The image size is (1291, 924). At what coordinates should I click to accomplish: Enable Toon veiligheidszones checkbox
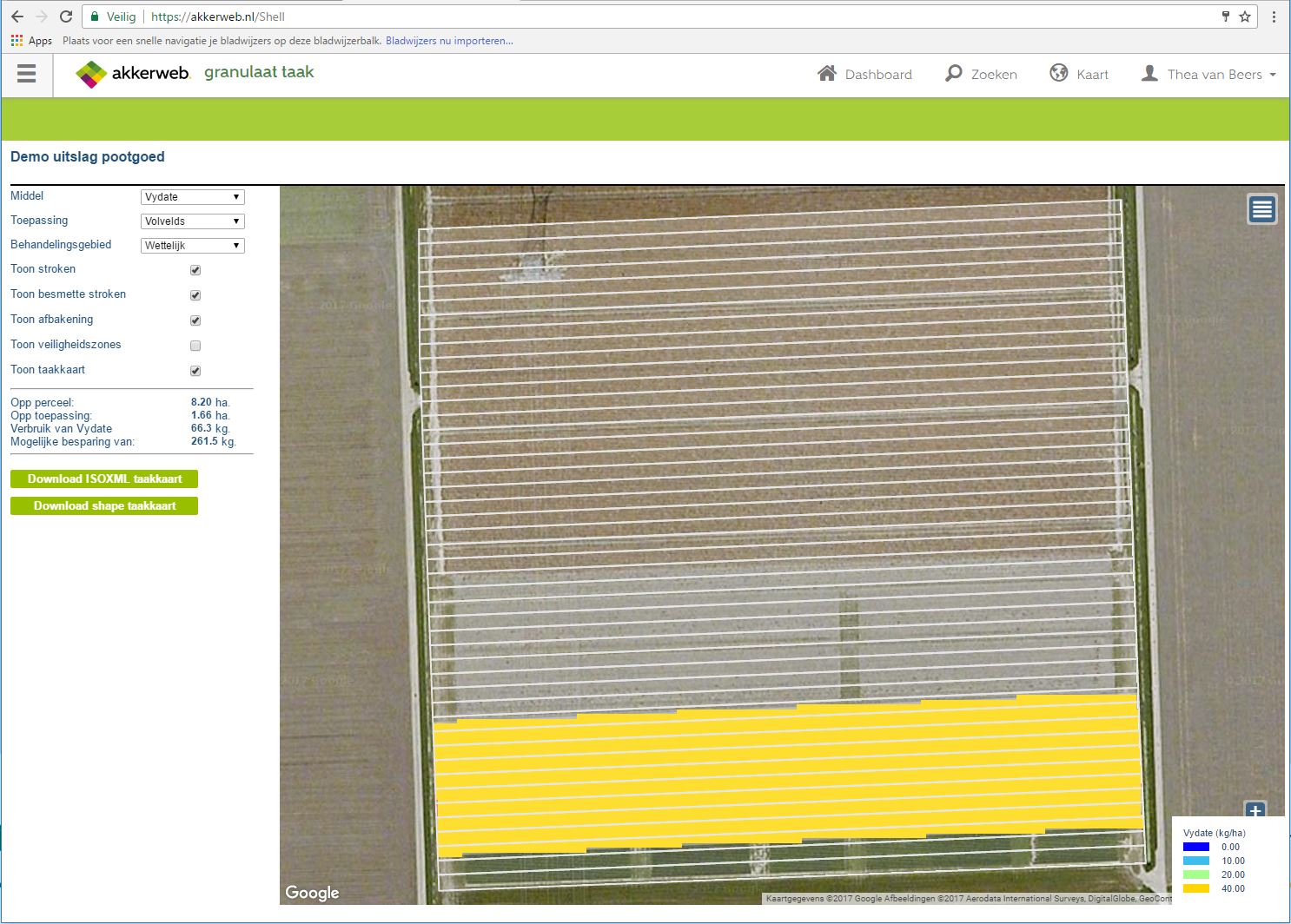pyautogui.click(x=195, y=346)
